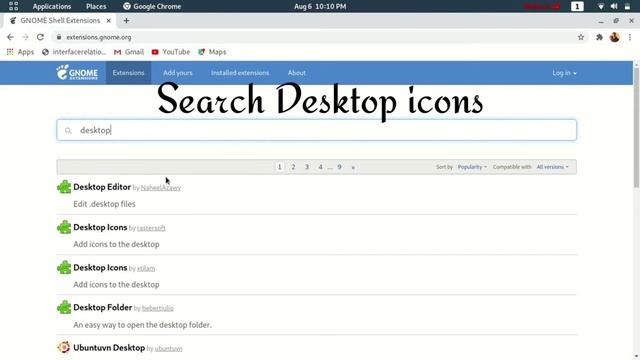Select current page 1 in pagination
This screenshot has height=360, width=640.
280,167
